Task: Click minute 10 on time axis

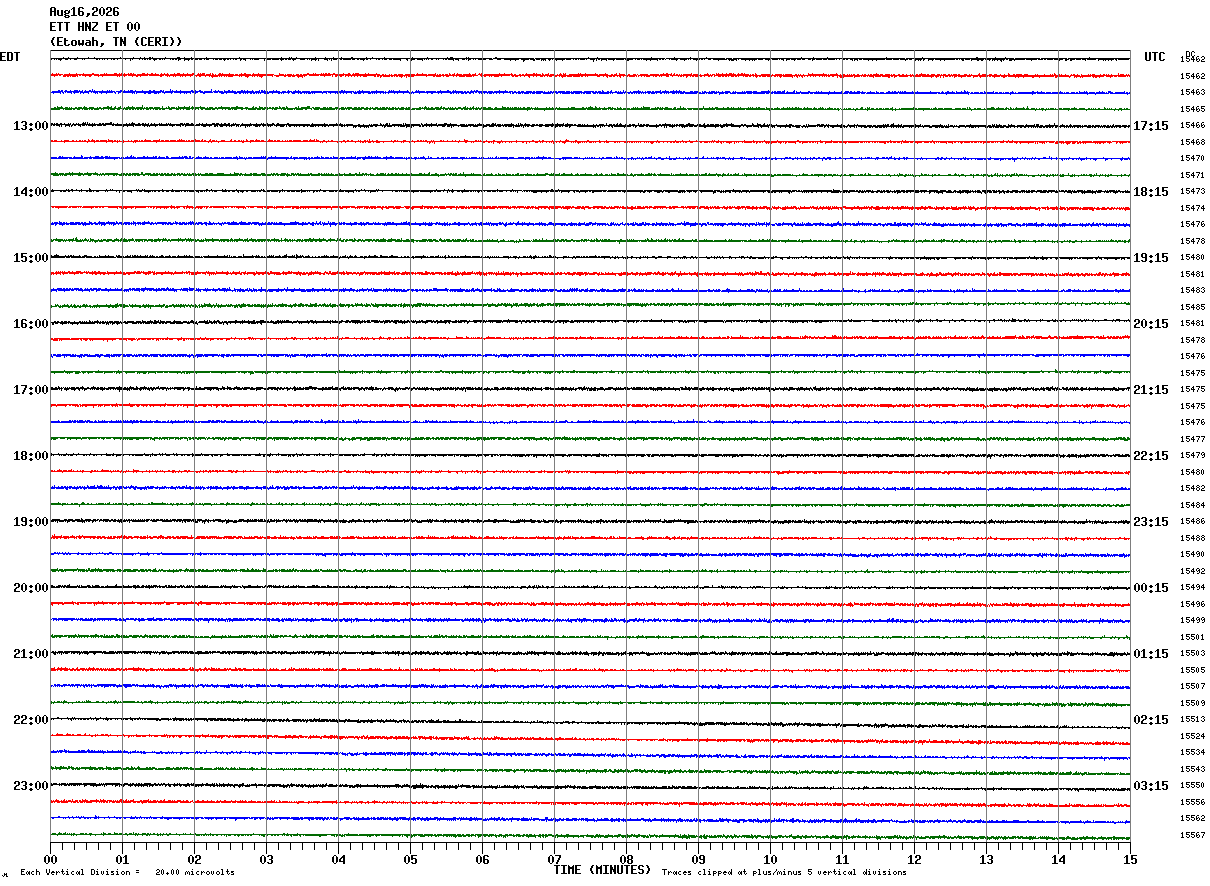Action: pos(770,859)
